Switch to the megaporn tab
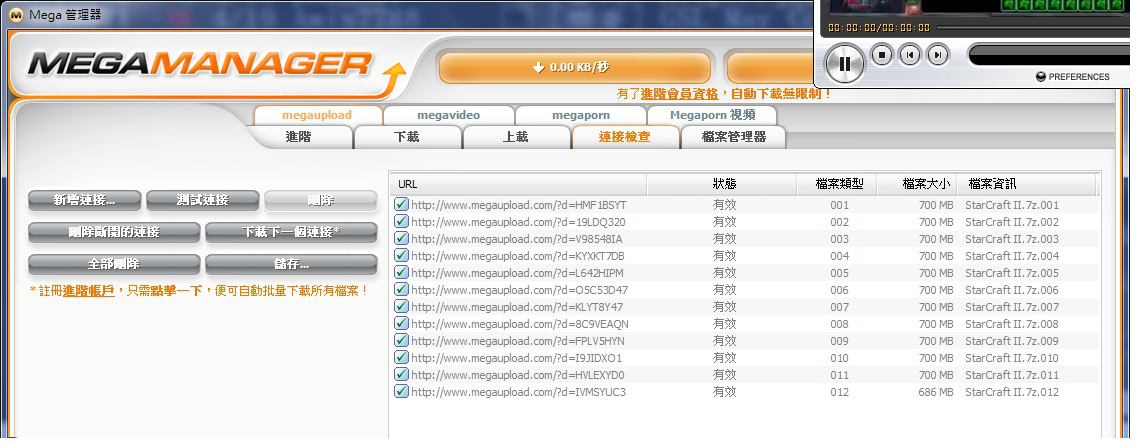Screen dimensions: 1136x446 point(581,115)
